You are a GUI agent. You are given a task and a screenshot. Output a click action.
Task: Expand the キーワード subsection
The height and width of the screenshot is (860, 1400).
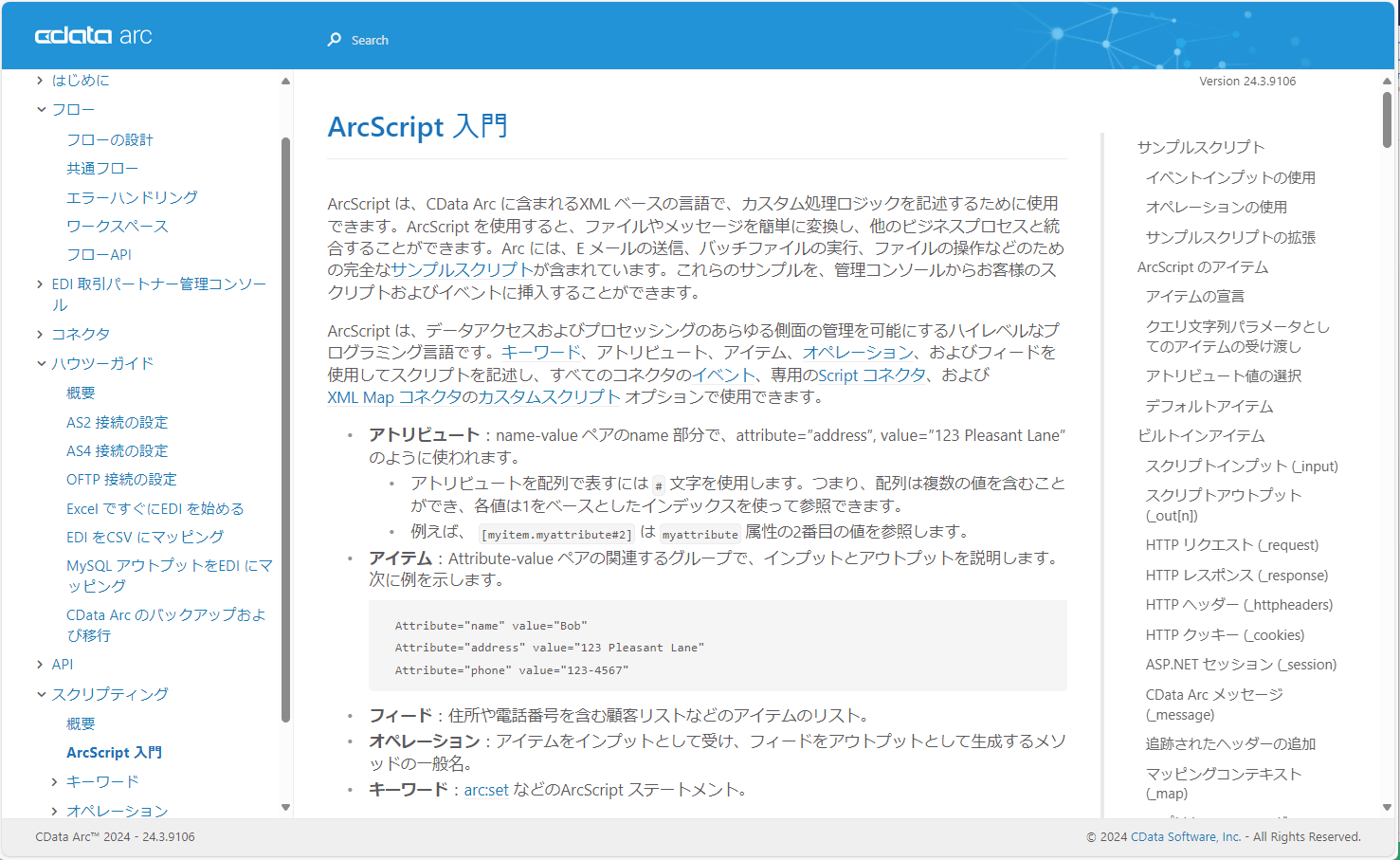[x=54, y=781]
